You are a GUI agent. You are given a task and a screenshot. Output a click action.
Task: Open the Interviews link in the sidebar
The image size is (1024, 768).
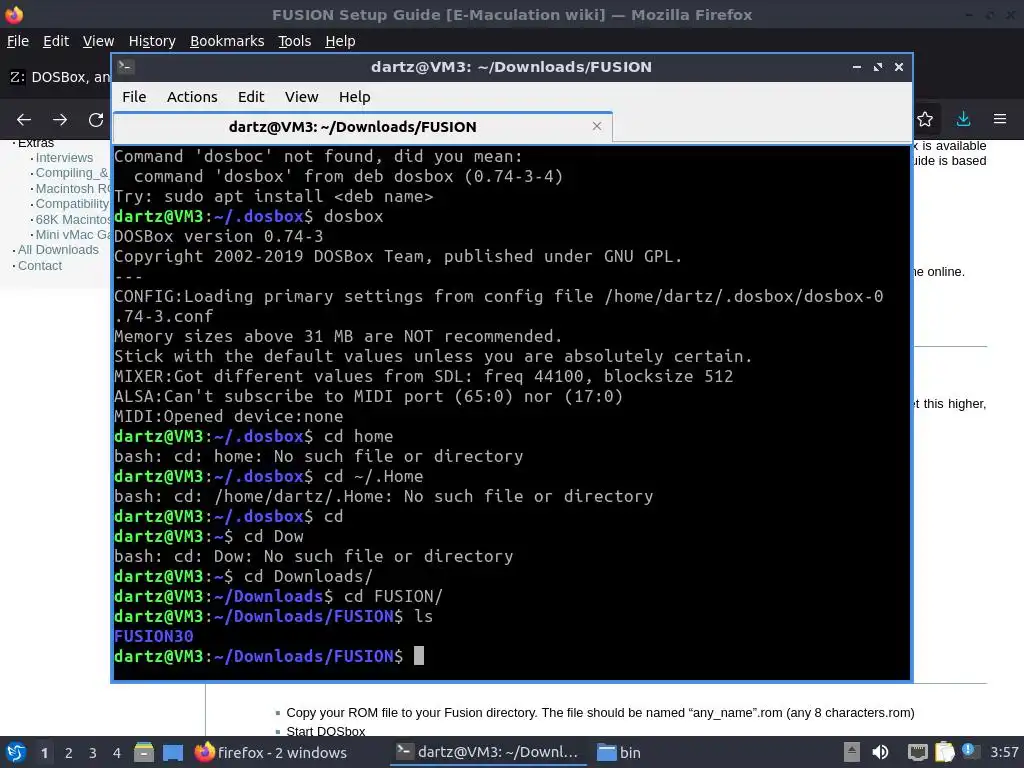tap(64, 157)
